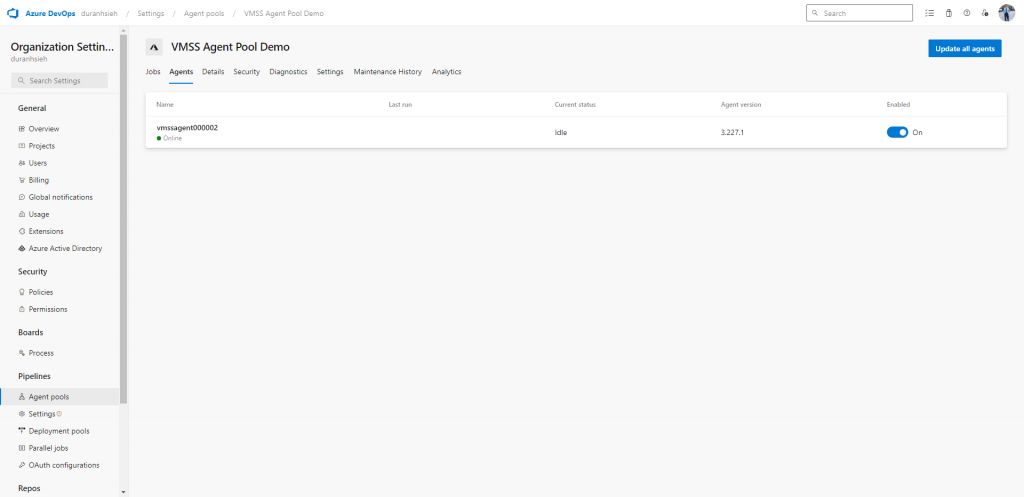Open Azure Active Directory settings

tap(65, 248)
